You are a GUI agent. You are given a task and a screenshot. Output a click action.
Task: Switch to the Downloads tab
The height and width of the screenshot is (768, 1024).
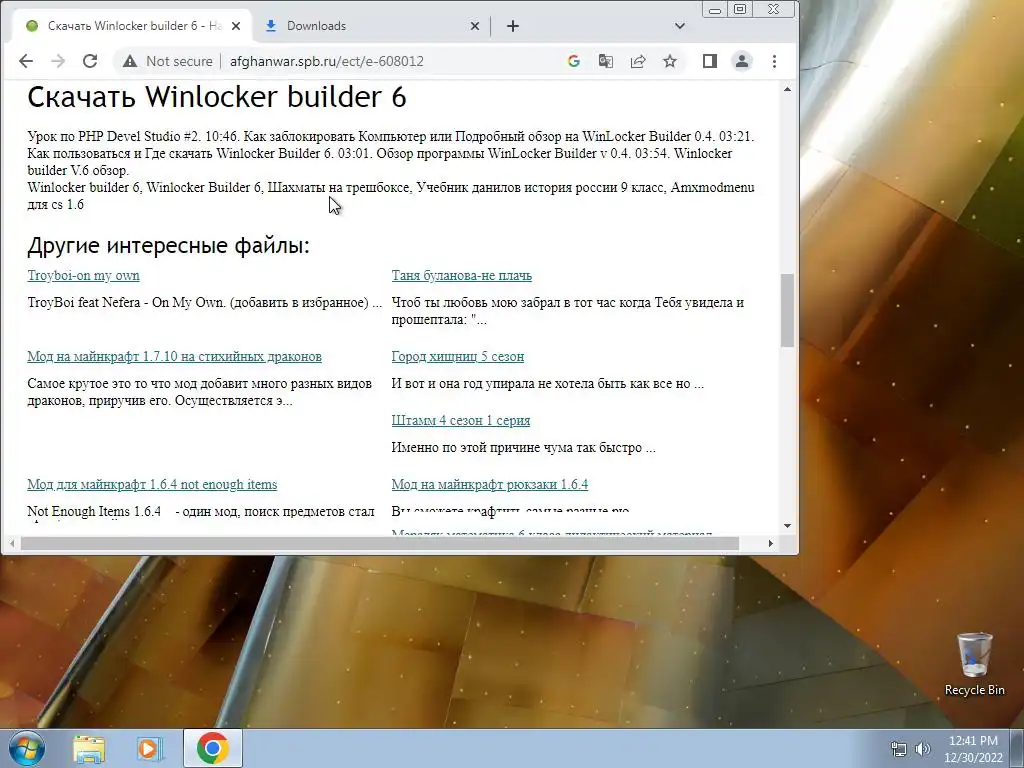[371, 26]
